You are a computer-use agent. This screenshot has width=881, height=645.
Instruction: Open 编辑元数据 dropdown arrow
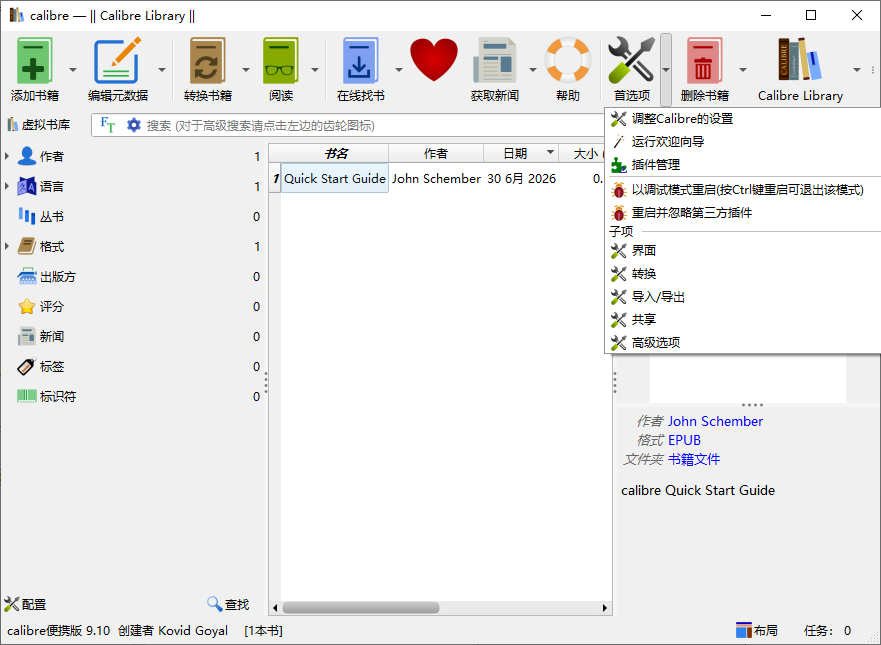tap(162, 70)
